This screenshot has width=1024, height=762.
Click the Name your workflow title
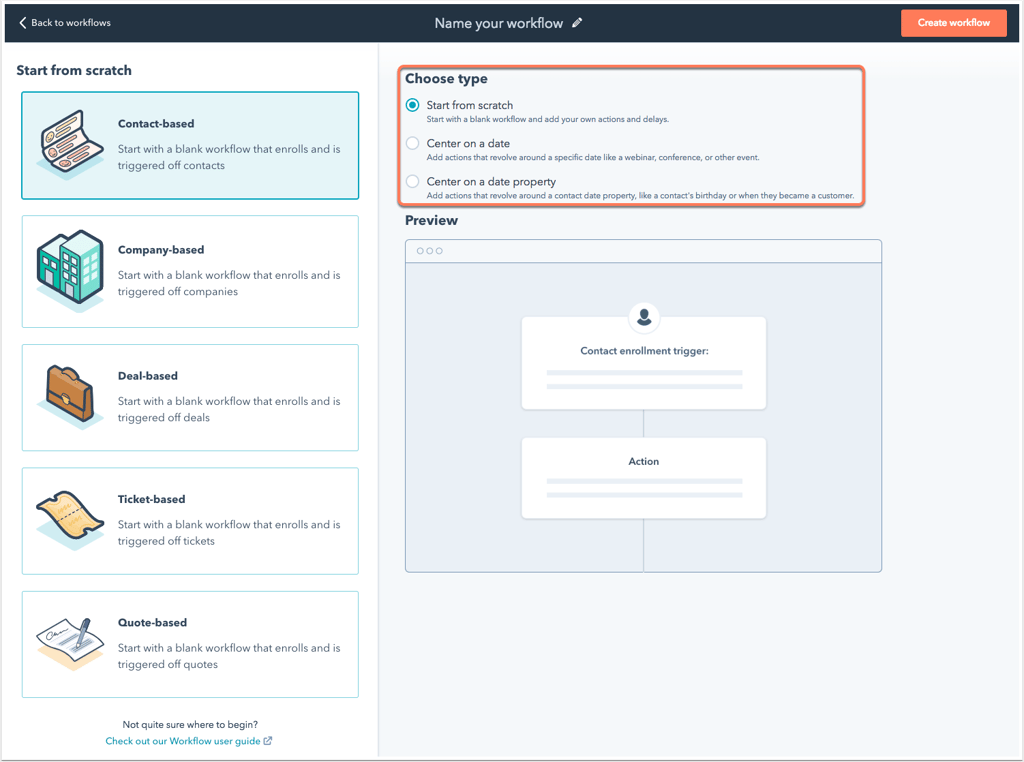click(x=499, y=24)
